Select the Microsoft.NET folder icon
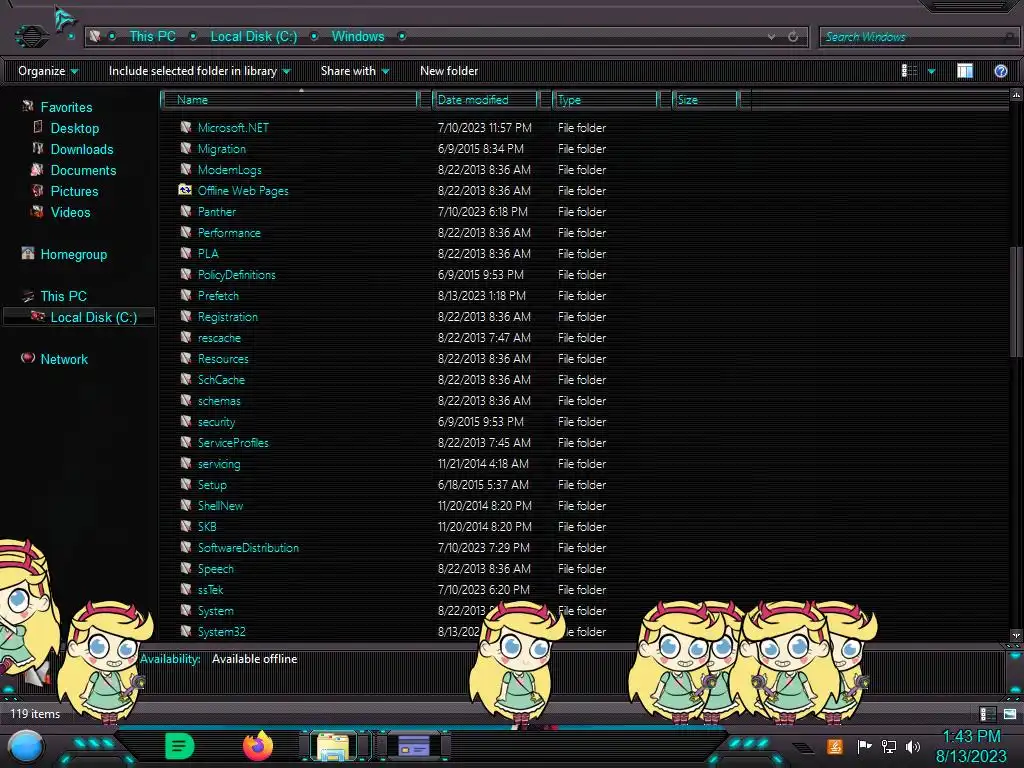1024x768 pixels. [x=185, y=127]
